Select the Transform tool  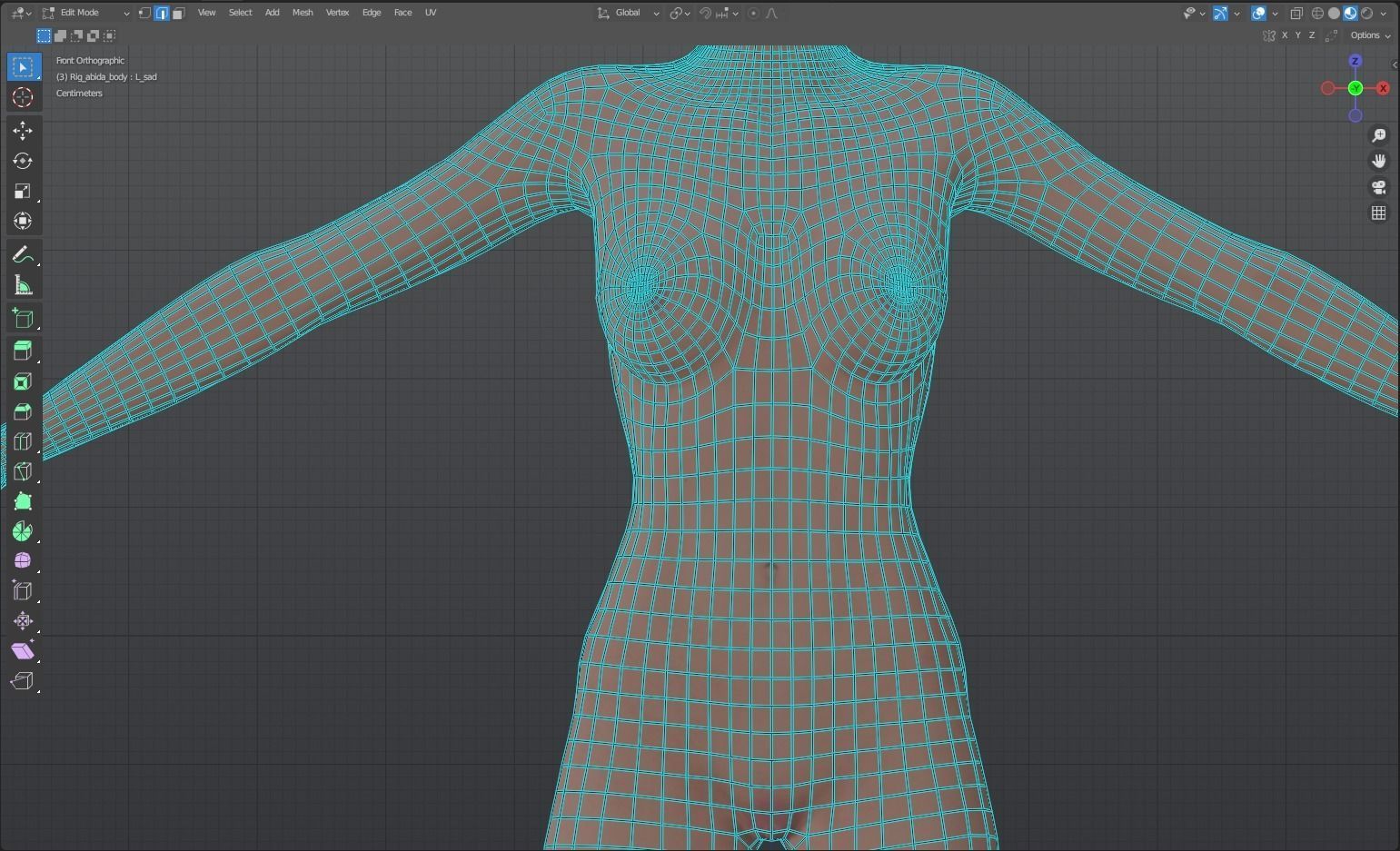(x=23, y=221)
